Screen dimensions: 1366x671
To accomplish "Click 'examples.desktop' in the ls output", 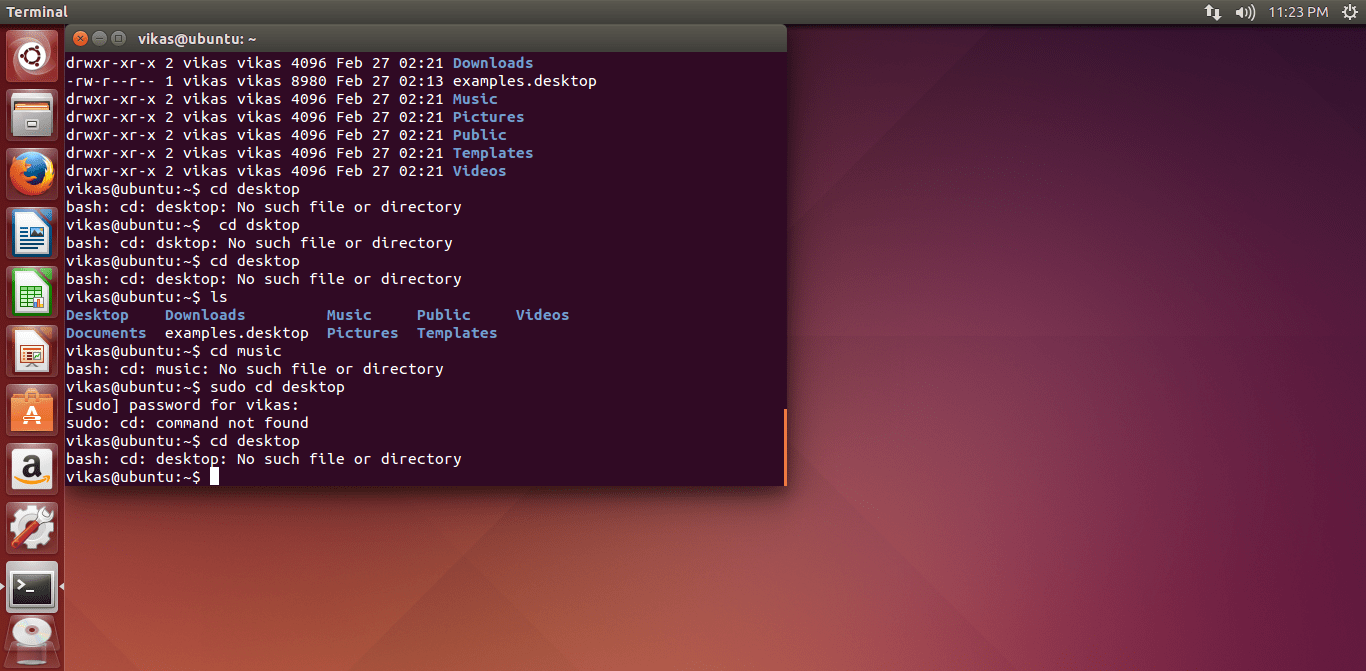I will point(237,333).
